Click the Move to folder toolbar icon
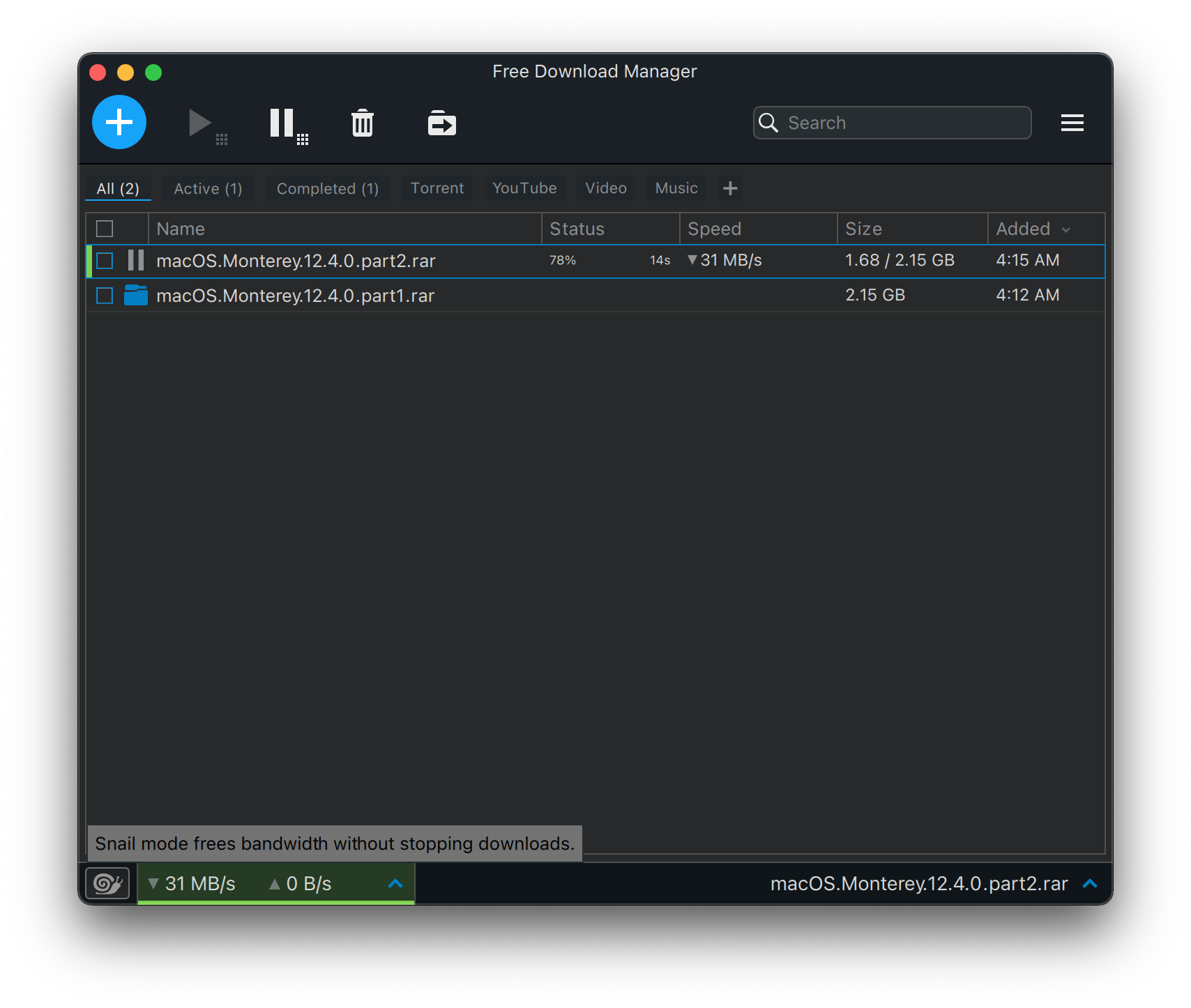This screenshot has width=1191, height=1008. pos(441,123)
